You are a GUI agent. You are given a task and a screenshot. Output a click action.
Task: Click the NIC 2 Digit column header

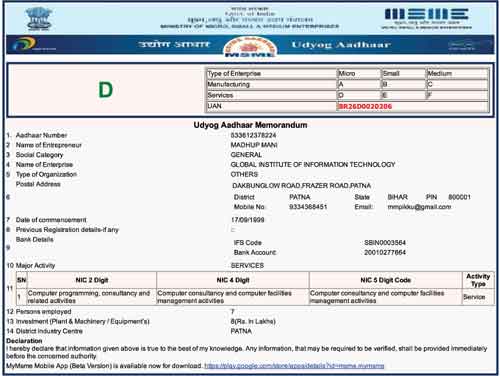click(92, 280)
